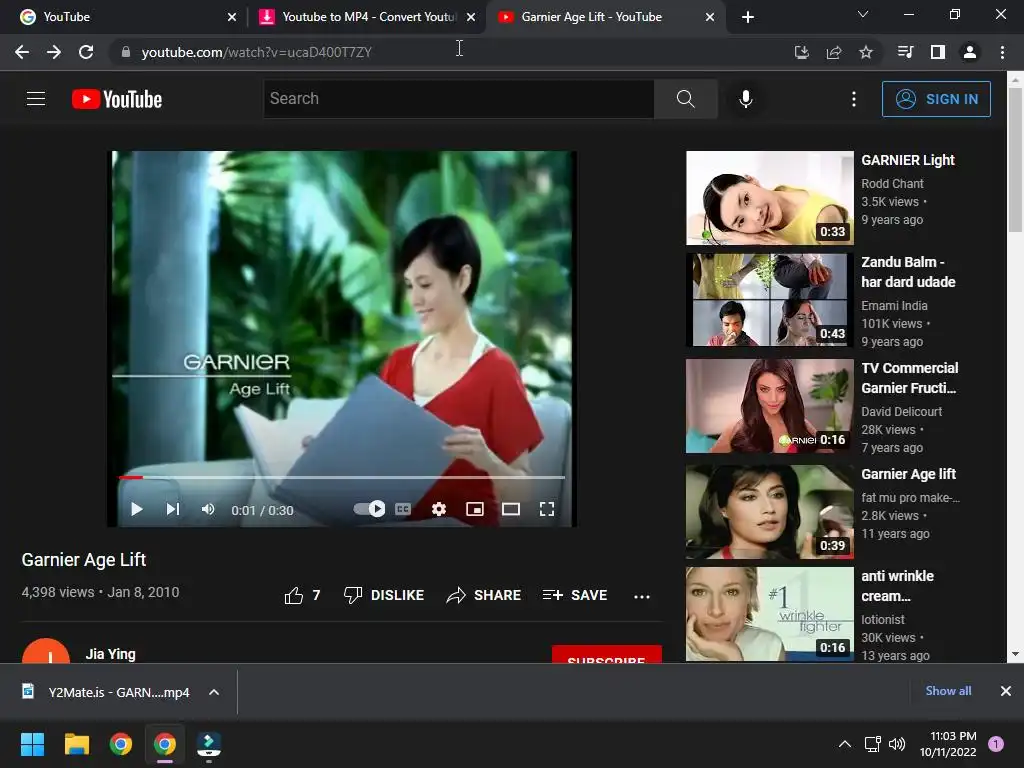Toggle browser side panel
The height and width of the screenshot is (768, 1024).
click(x=938, y=52)
